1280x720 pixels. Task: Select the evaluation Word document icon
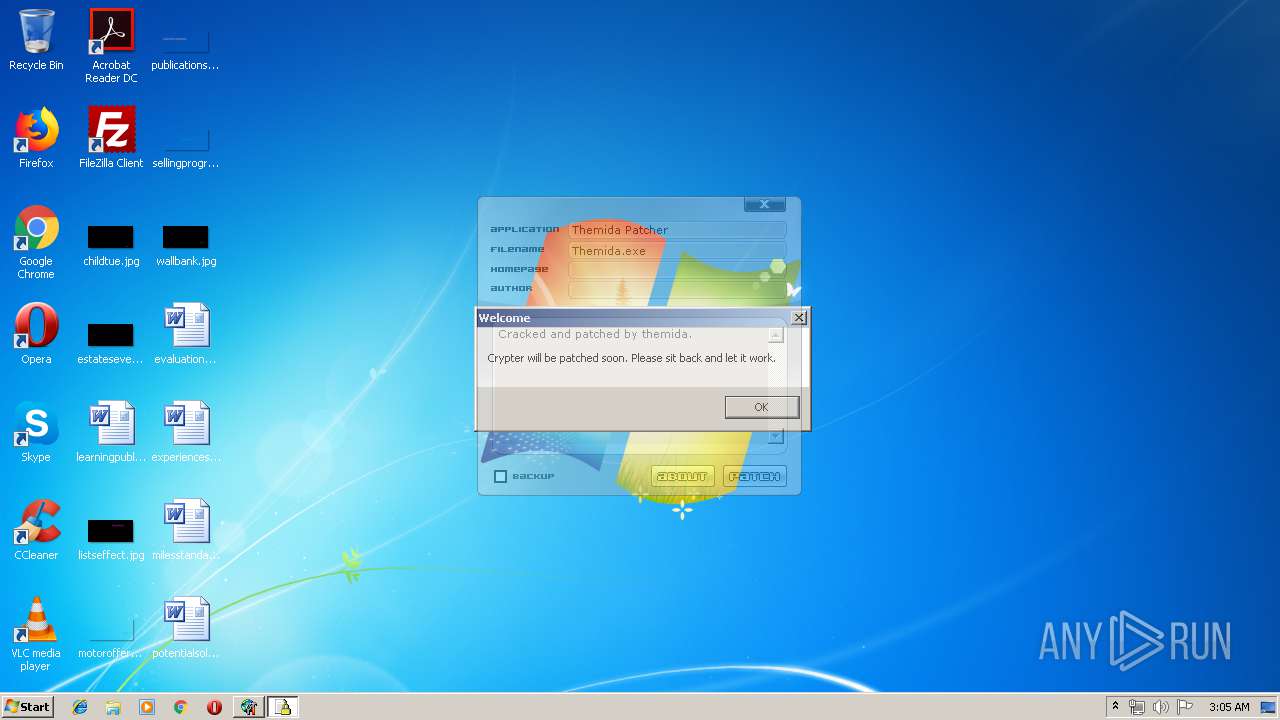(186, 335)
